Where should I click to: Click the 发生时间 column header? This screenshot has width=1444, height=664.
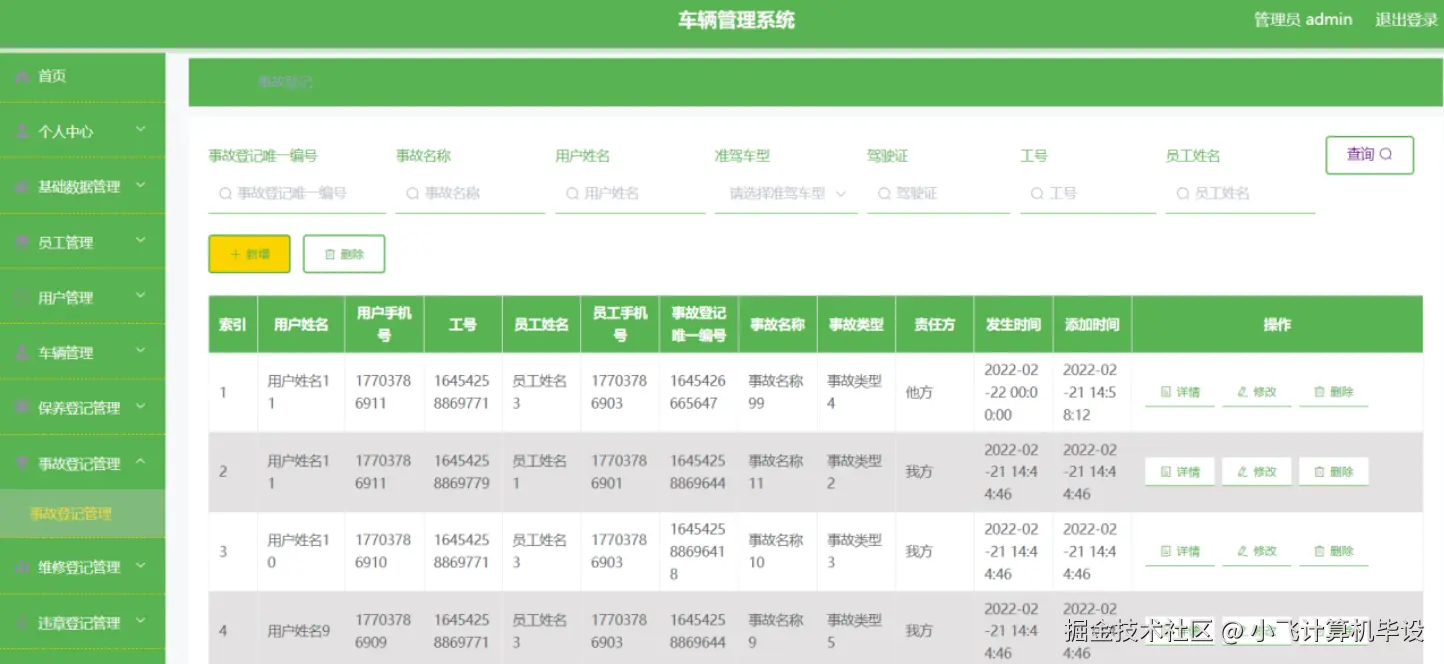(x=1013, y=324)
